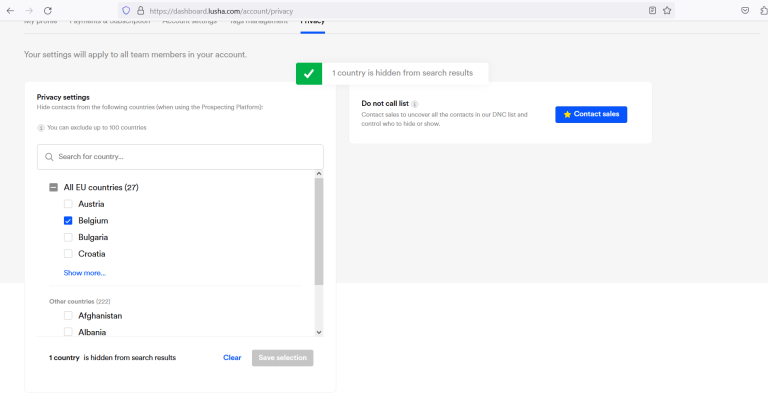Check the Bulgaria checkbox
The image size is (768, 395).
coord(68,237)
